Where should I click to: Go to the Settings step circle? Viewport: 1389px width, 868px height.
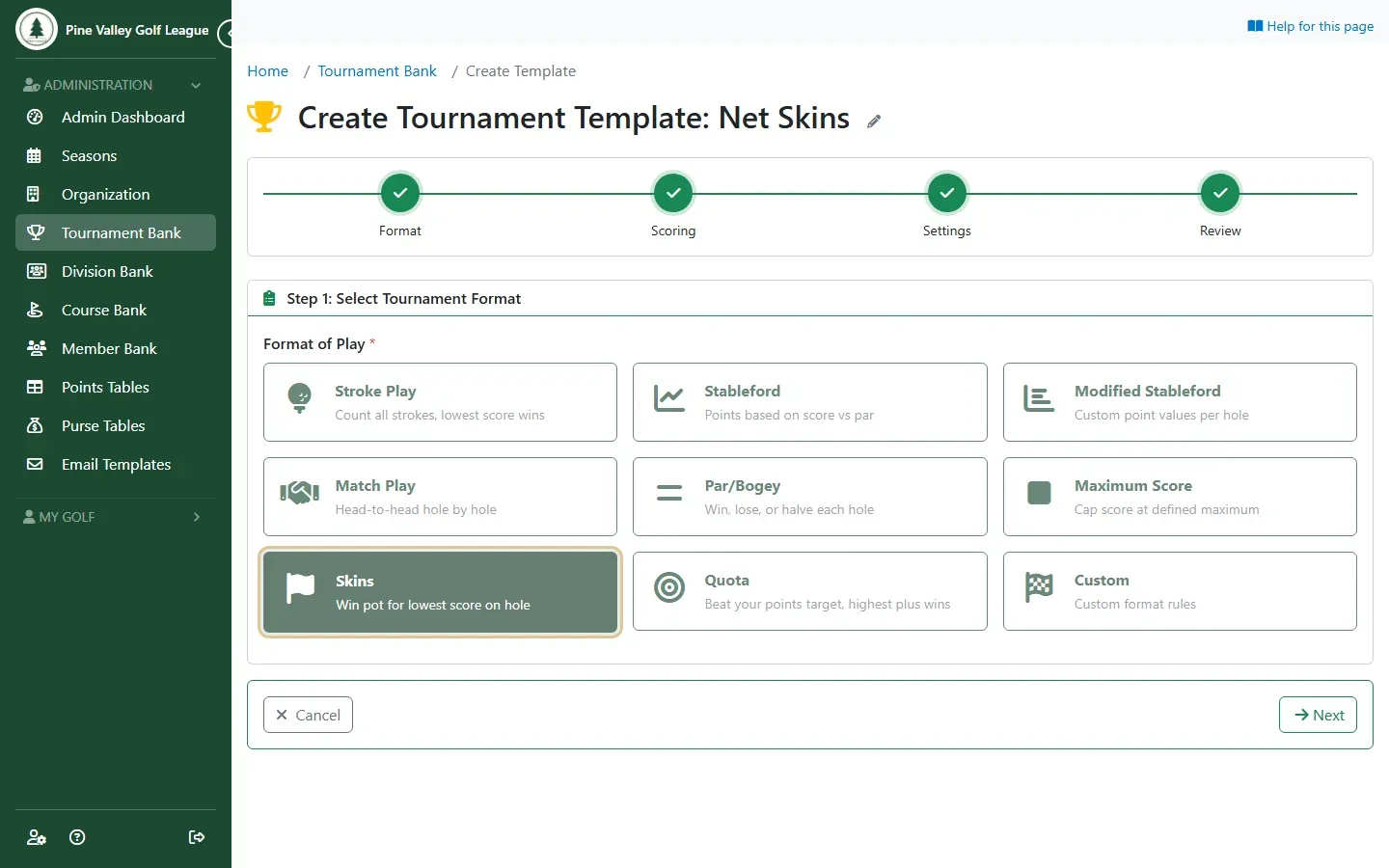coord(947,193)
